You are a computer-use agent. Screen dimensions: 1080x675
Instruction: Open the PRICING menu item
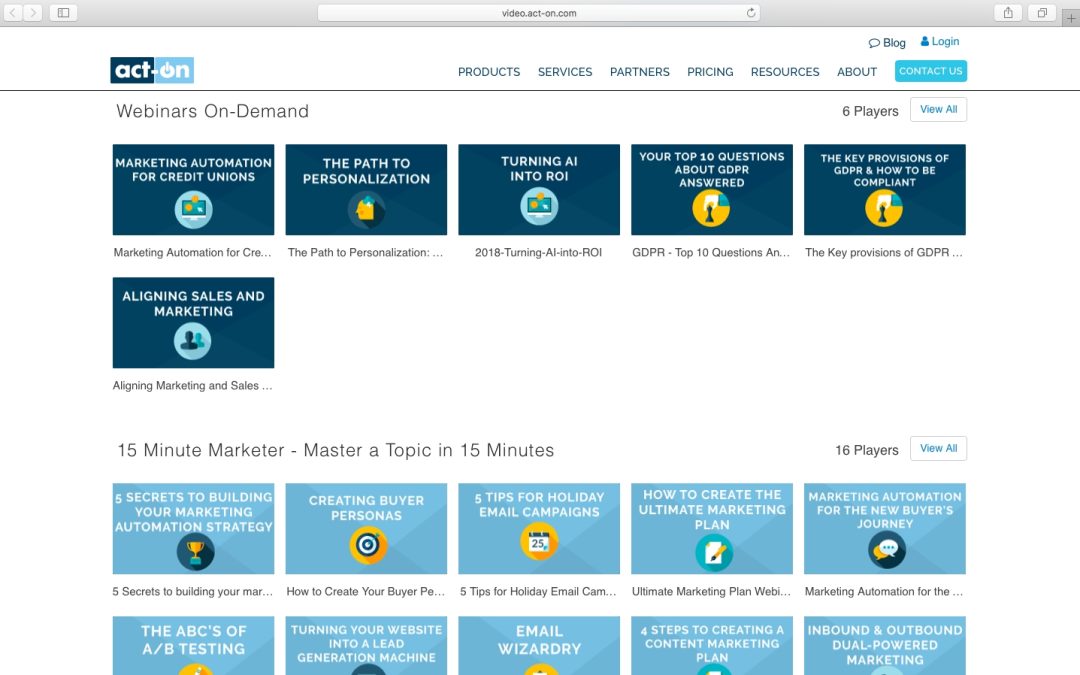coord(710,72)
